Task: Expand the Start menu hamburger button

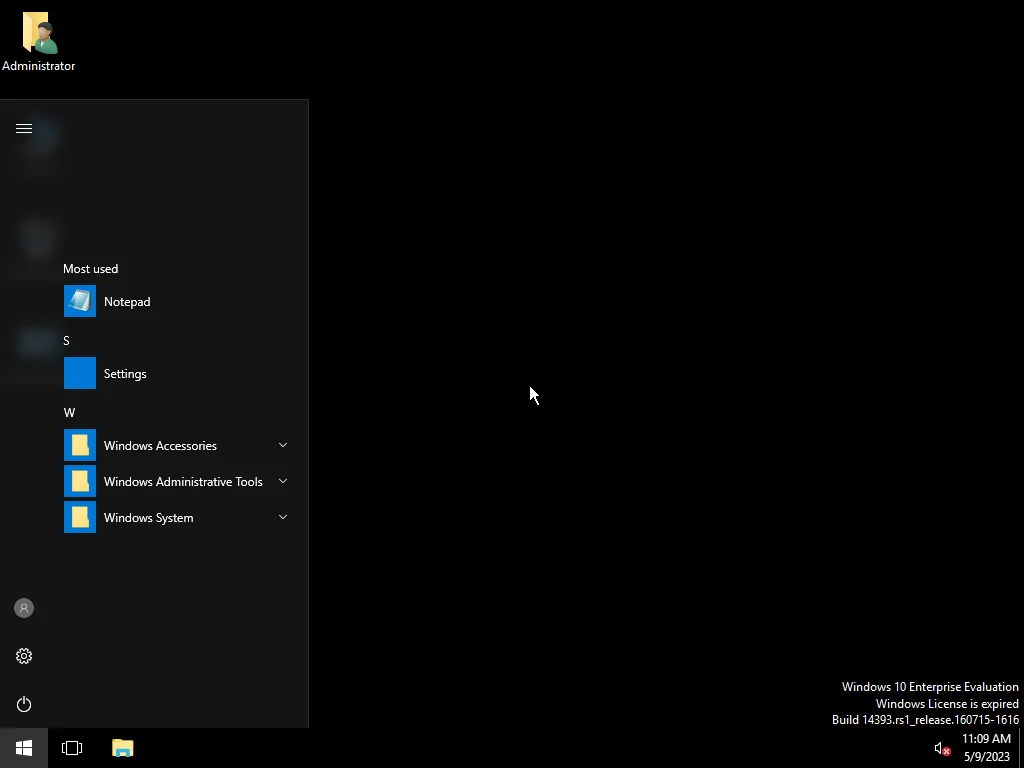Action: tap(24, 129)
